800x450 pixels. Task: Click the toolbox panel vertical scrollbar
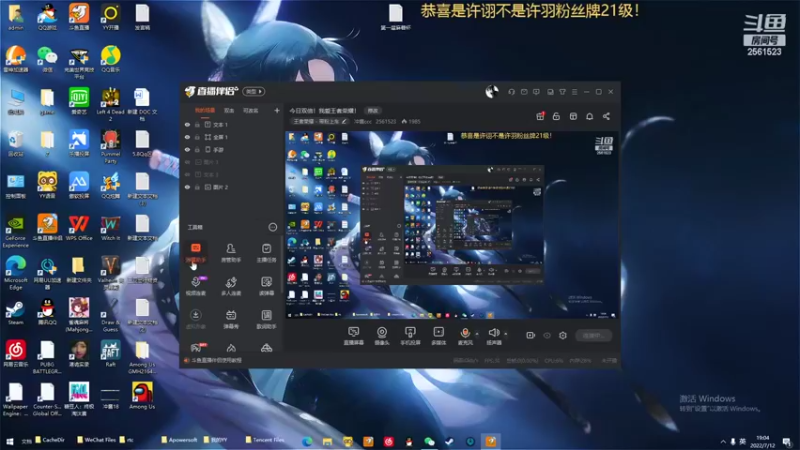[282, 265]
